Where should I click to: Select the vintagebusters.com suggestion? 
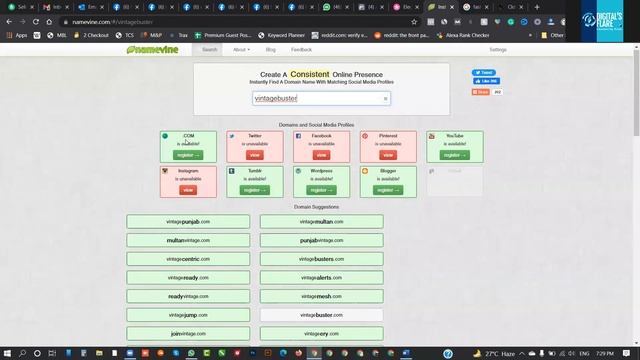(x=322, y=259)
